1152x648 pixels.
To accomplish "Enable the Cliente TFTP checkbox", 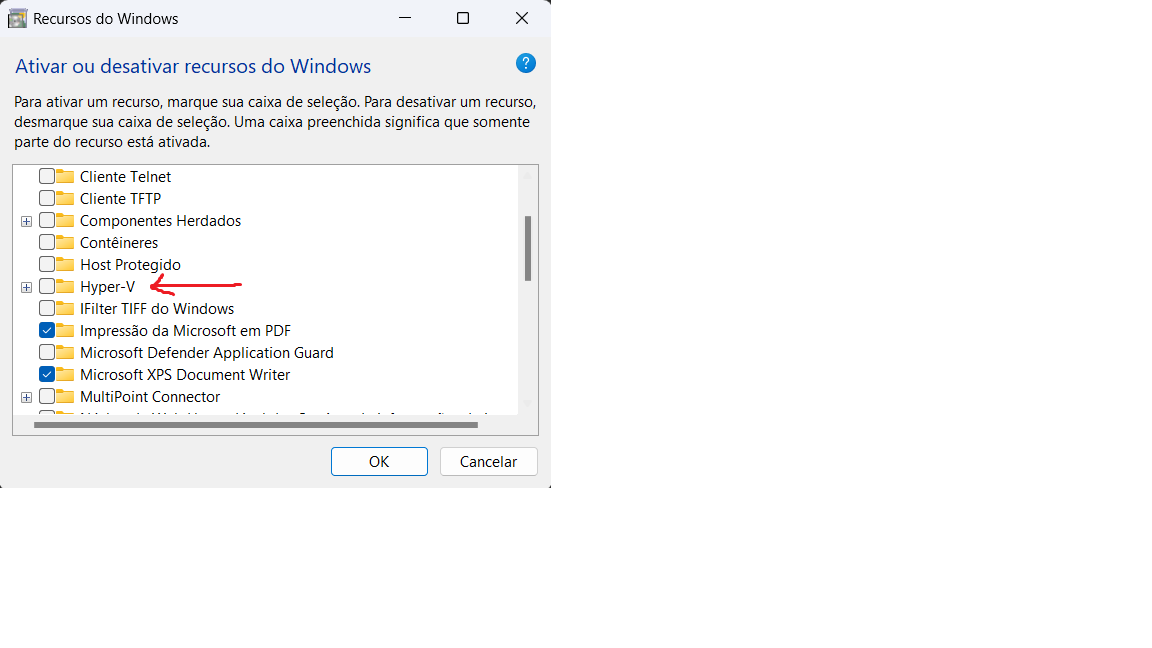I will click(x=46, y=198).
